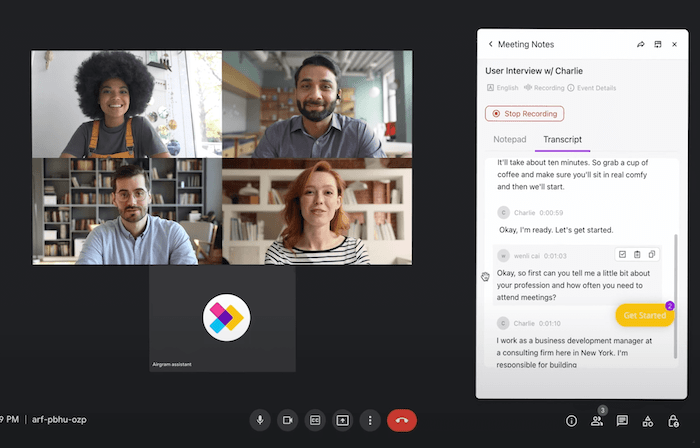The image size is (700, 448).
Task: Select video tile of bearded man with earpiece
Action: pos(317,104)
